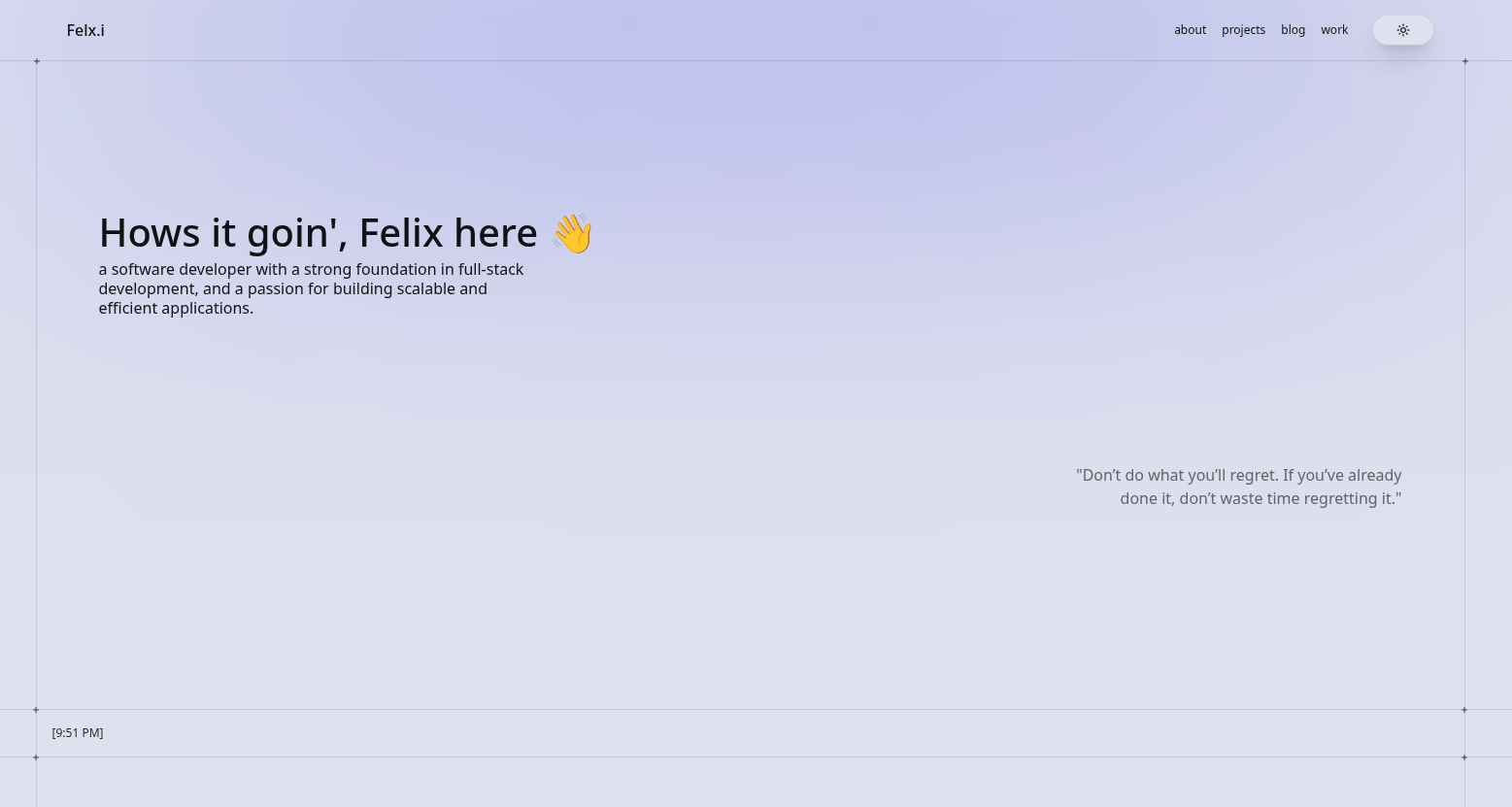Image resolution: width=1512 pixels, height=807 pixels.
Task: Click the plus marker directly above the timestamp
Action: (x=36, y=710)
